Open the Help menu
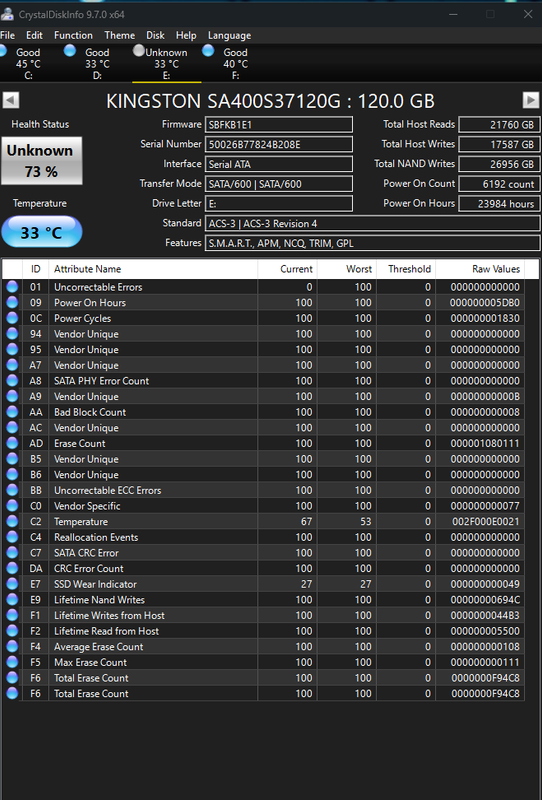542x800 pixels. pyautogui.click(x=186, y=35)
